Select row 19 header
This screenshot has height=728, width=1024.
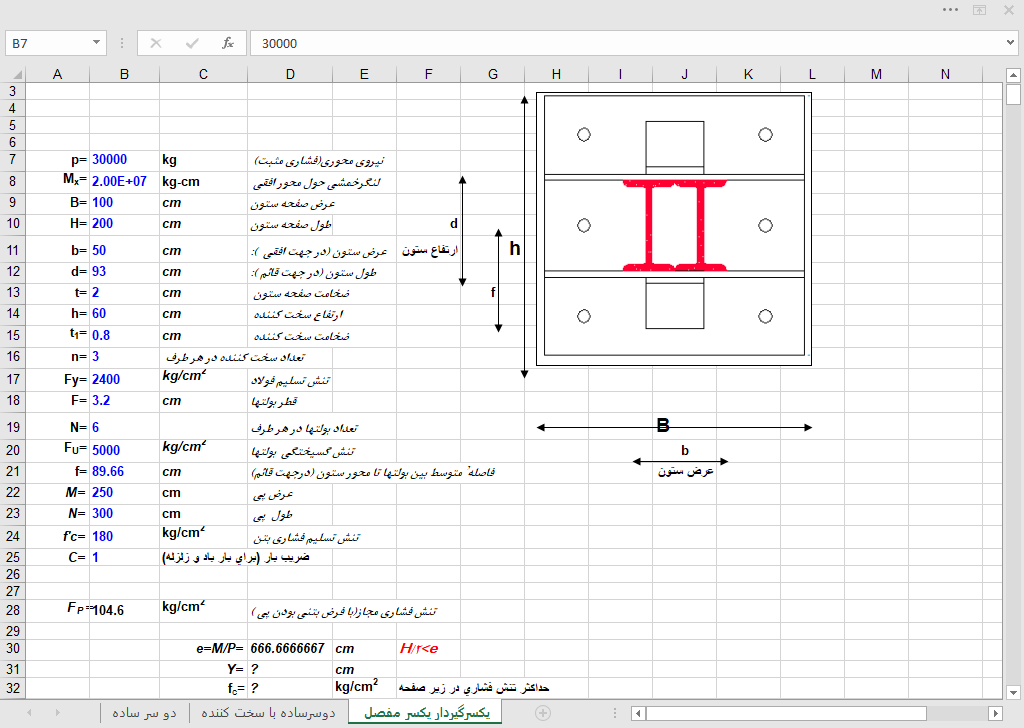pyautogui.click(x=12, y=428)
